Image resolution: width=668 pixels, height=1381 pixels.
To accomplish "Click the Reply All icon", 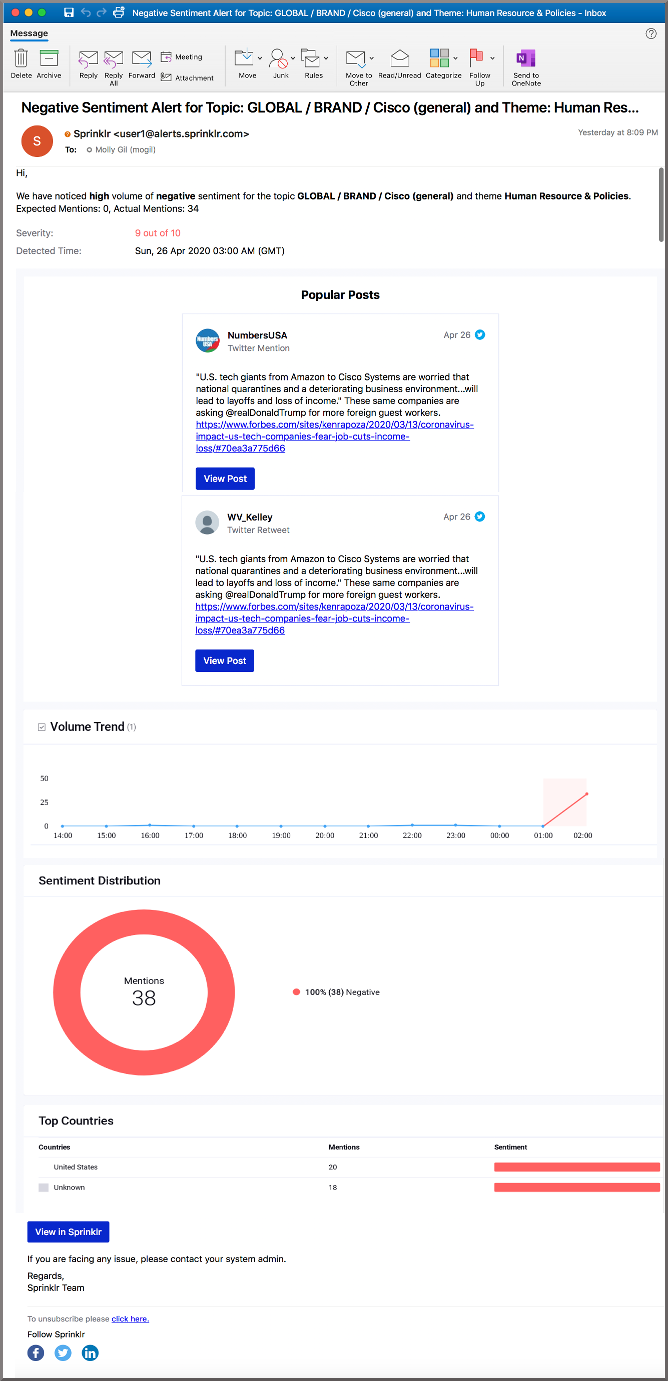I will (x=113, y=59).
